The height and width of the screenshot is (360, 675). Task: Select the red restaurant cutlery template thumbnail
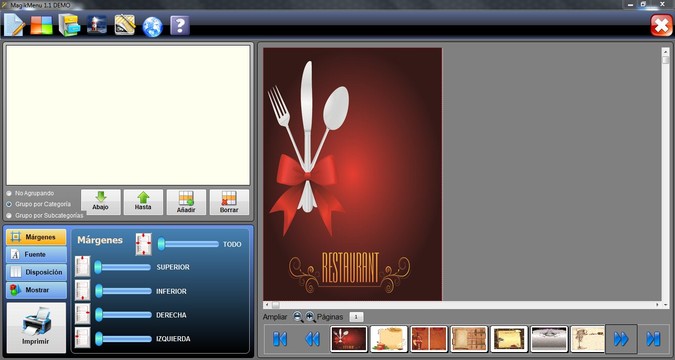(349, 339)
